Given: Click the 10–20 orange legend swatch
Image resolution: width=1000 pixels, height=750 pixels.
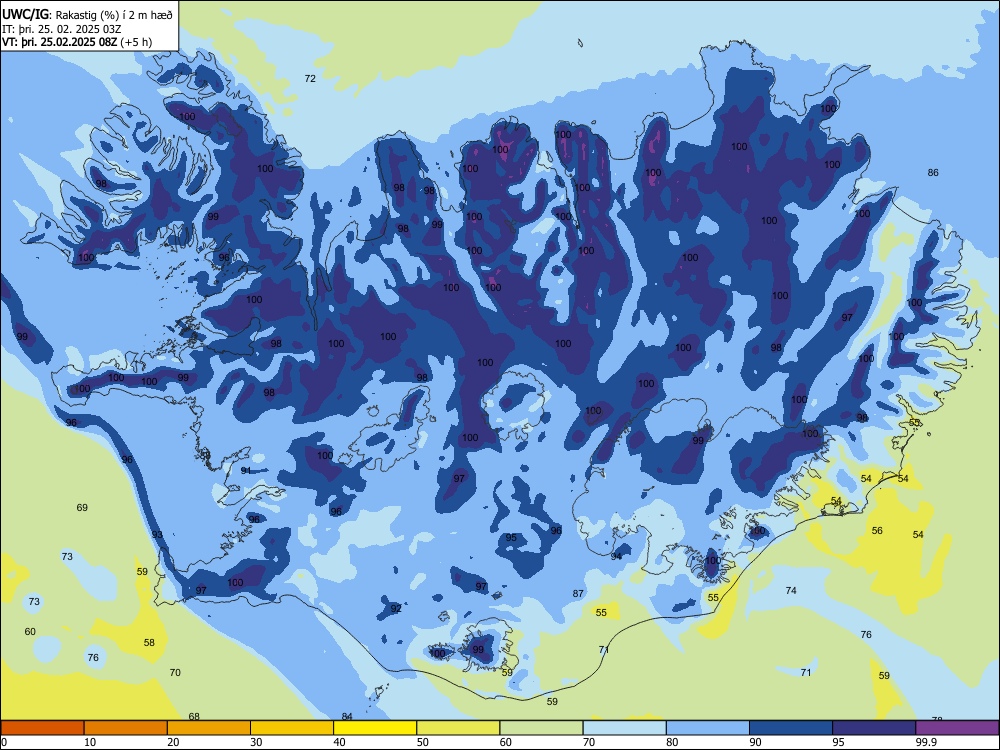Looking at the screenshot, I should 126,728.
